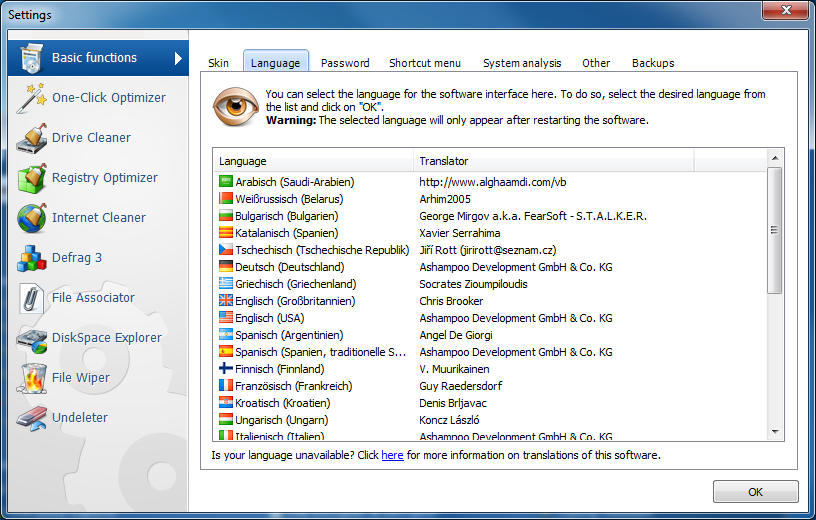Open the Defrag 3 blocks icon

pos(31,259)
